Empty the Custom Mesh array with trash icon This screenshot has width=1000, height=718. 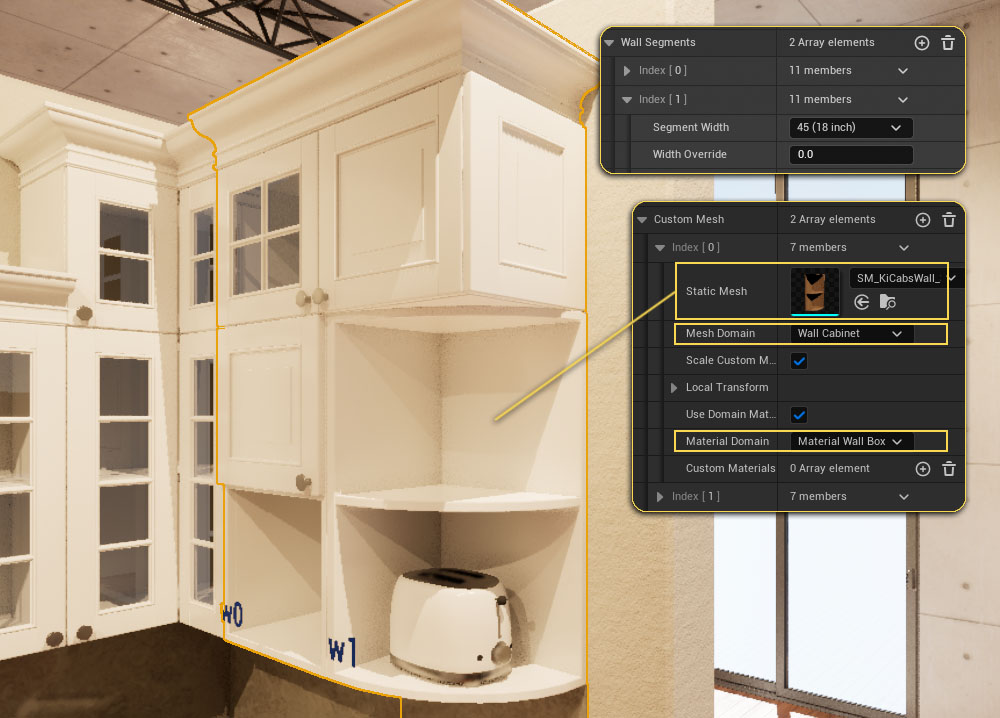tap(949, 220)
